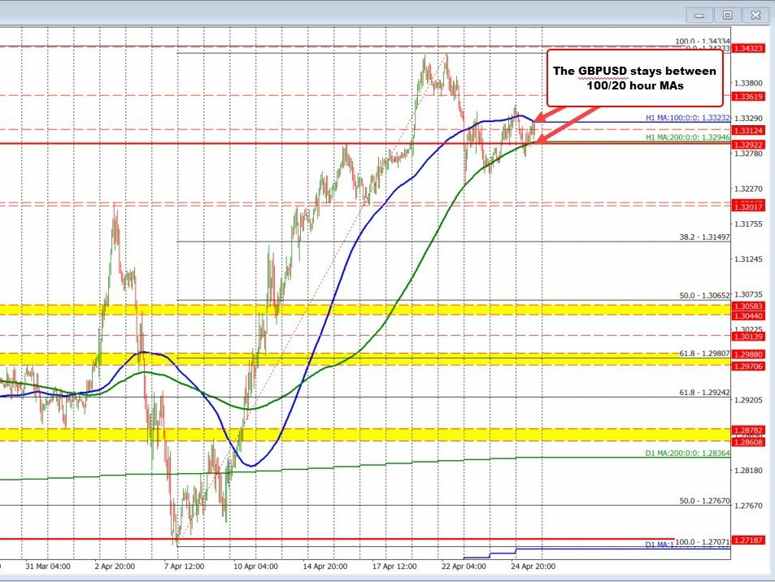Click the chart window minimize button
775x582 pixels.
coord(699,15)
